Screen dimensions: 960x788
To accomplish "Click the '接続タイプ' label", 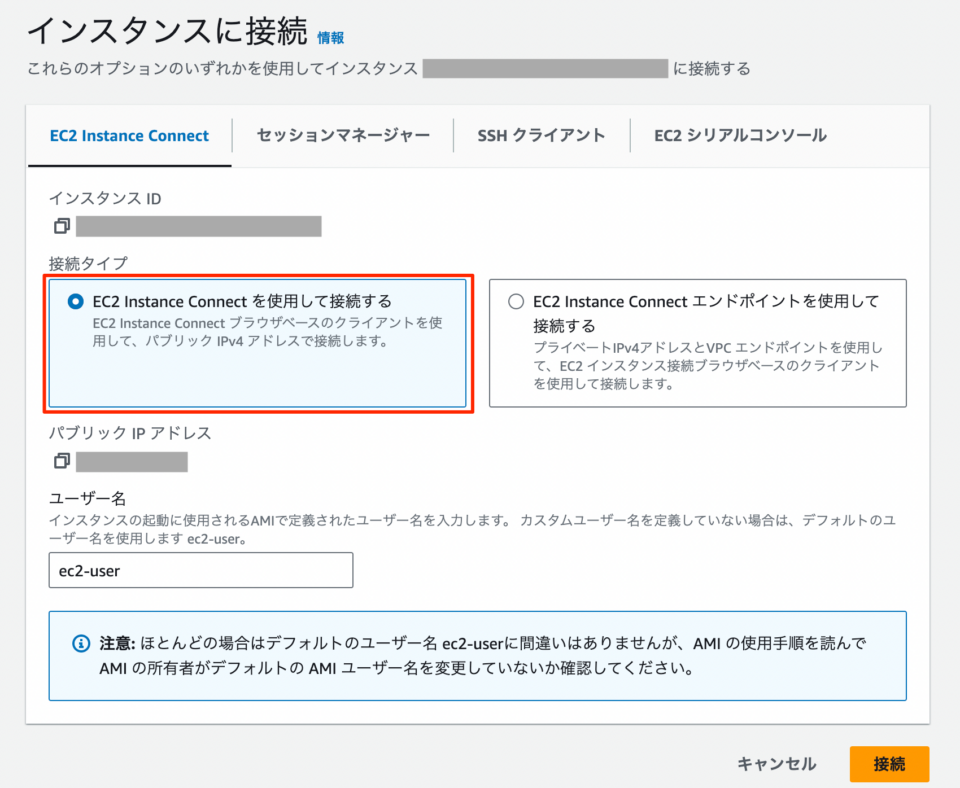I will point(88,263).
